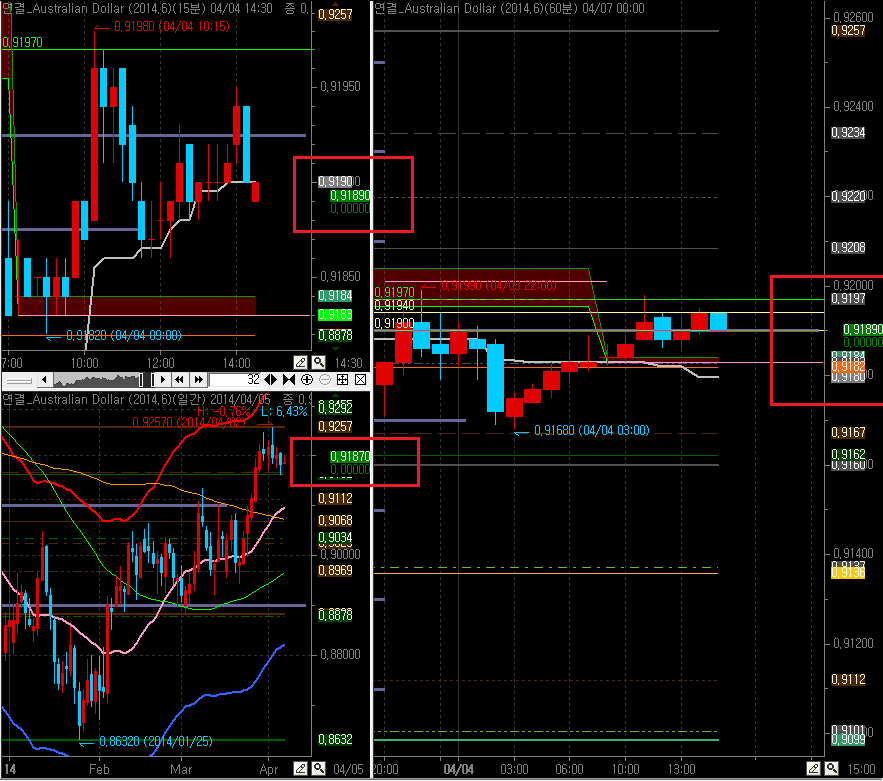Click the pencil drawing icon in 15-minute chart

pos(300,362)
